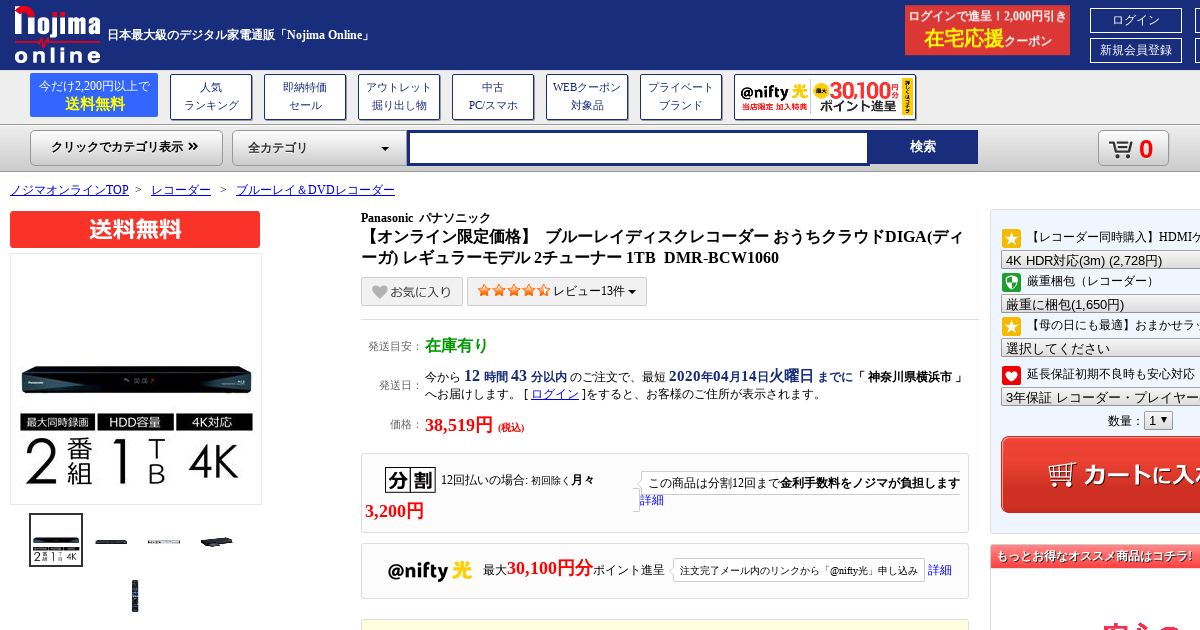Open the Nojima online logo homepage
This screenshot has height=630, width=1200.
pos(57,35)
